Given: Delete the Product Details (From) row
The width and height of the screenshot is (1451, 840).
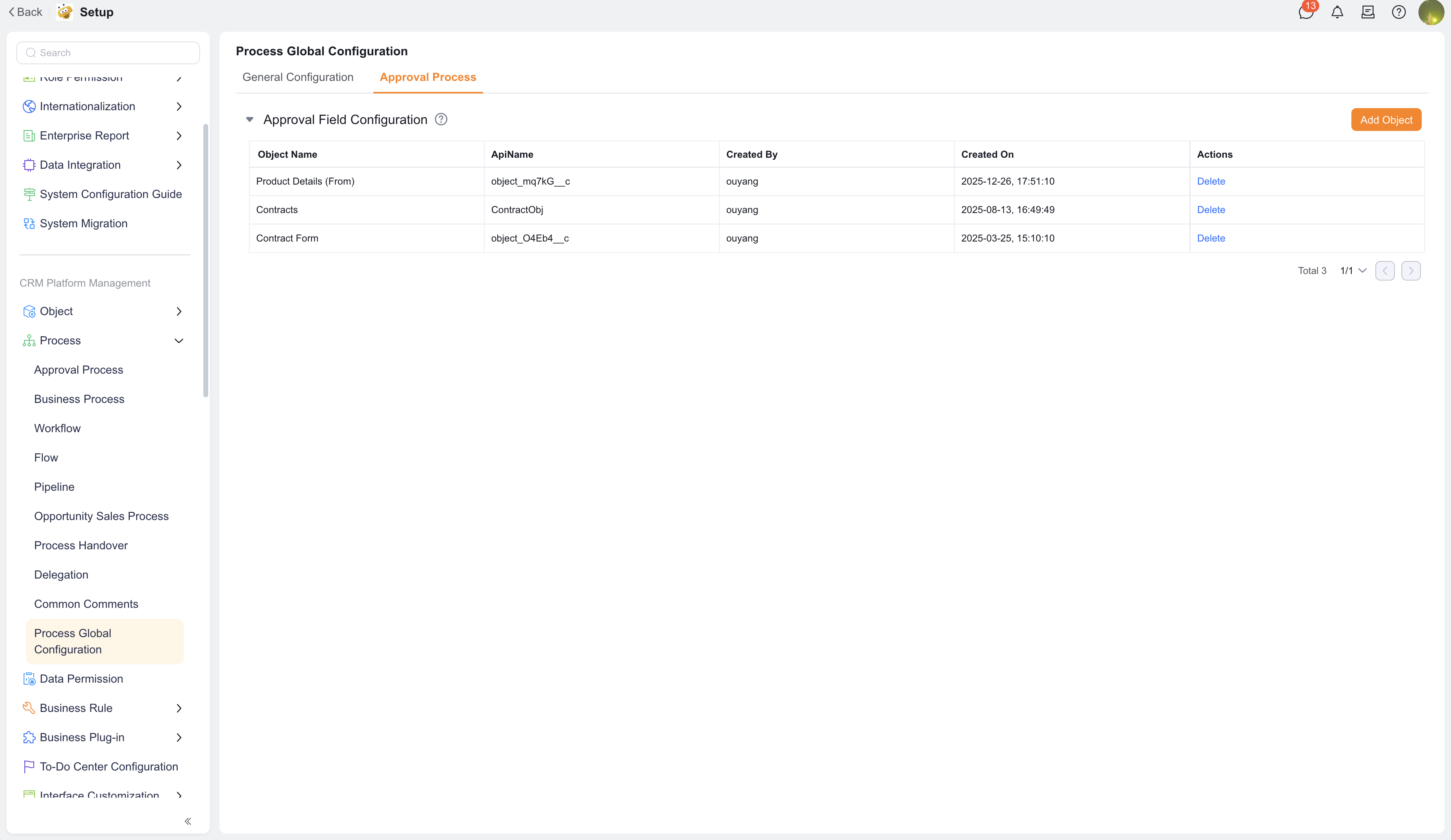Looking at the screenshot, I should (1211, 181).
